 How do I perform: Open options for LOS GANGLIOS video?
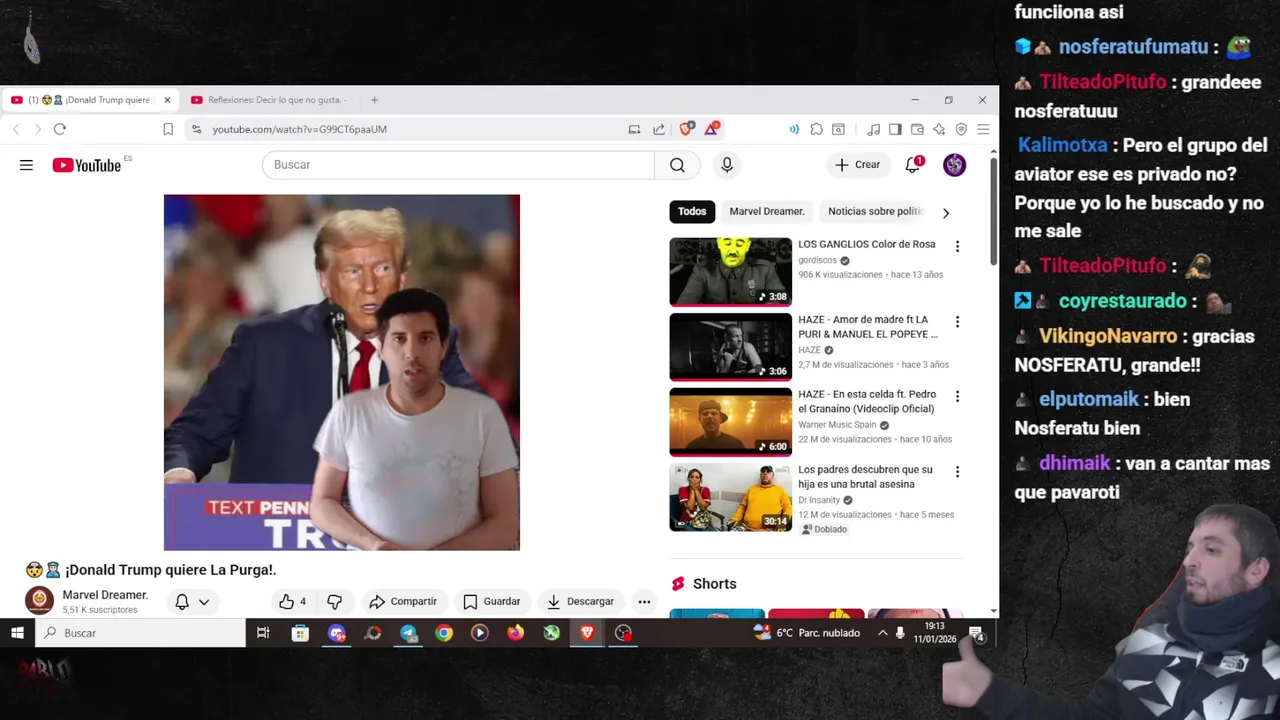pos(957,246)
